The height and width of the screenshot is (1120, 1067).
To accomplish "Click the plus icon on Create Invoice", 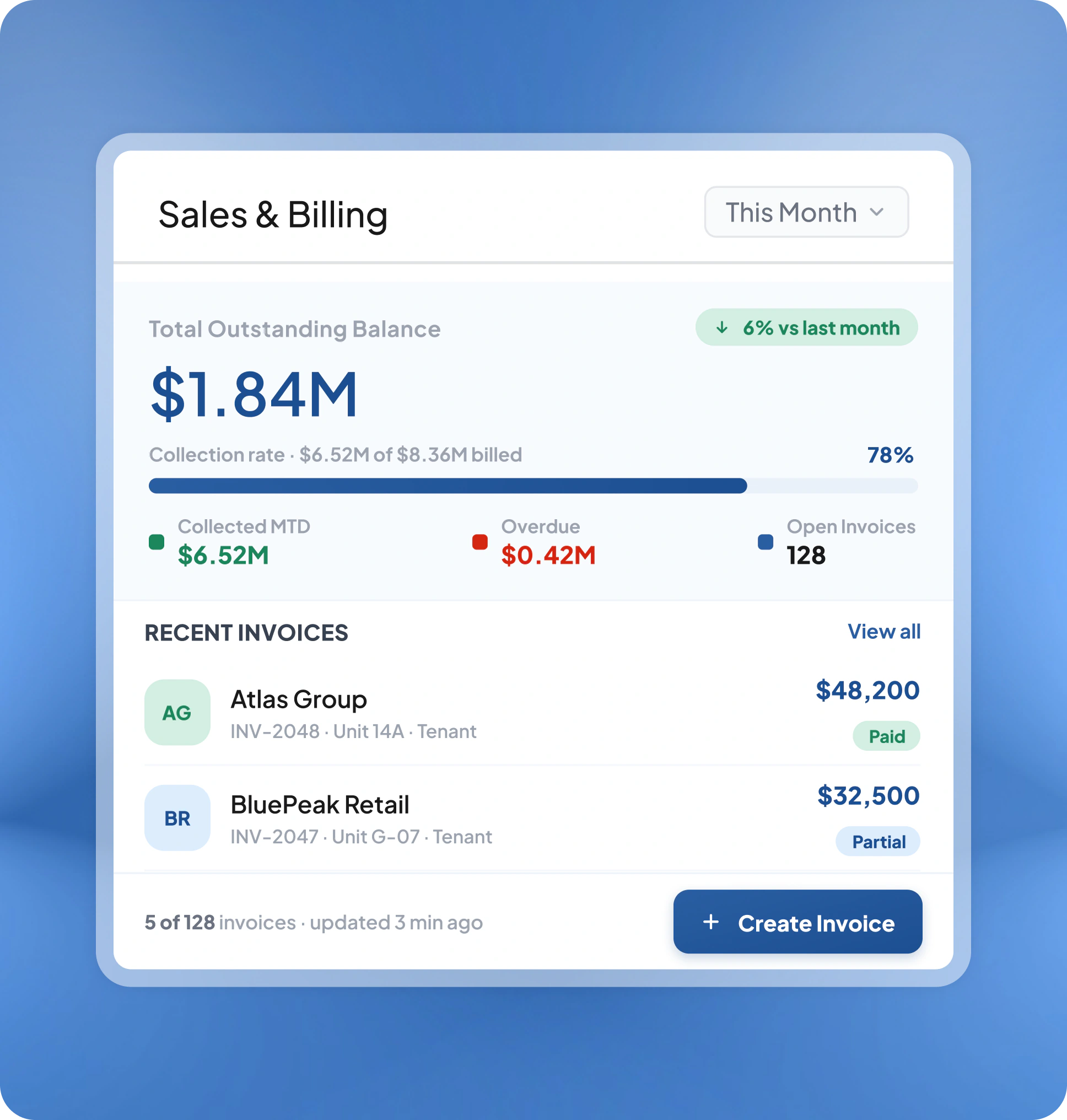I will tap(711, 922).
